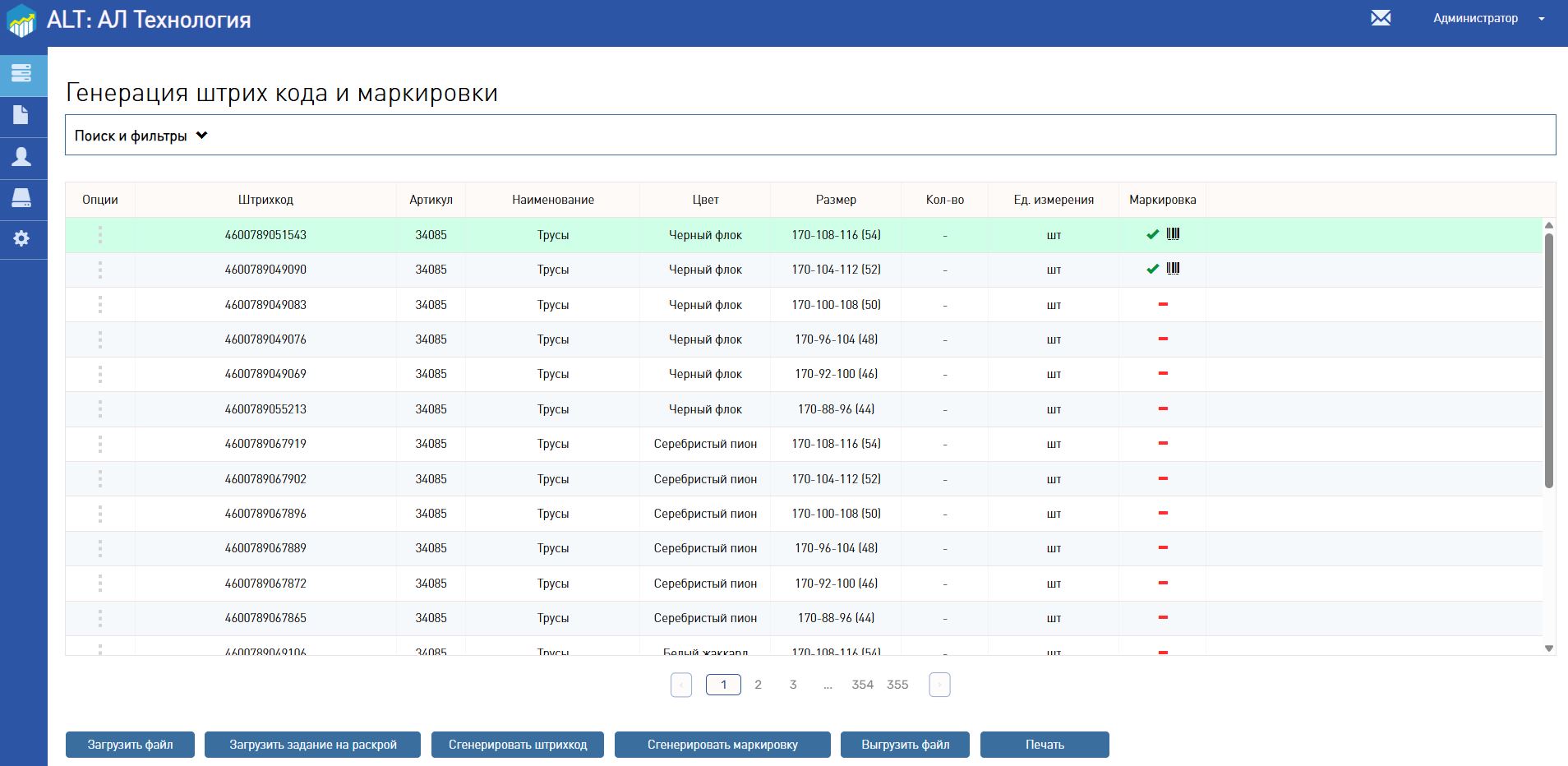Viewport: 1568px width, 766px height.
Task: Click the table scroll up arrow
Action: pos(1549,225)
